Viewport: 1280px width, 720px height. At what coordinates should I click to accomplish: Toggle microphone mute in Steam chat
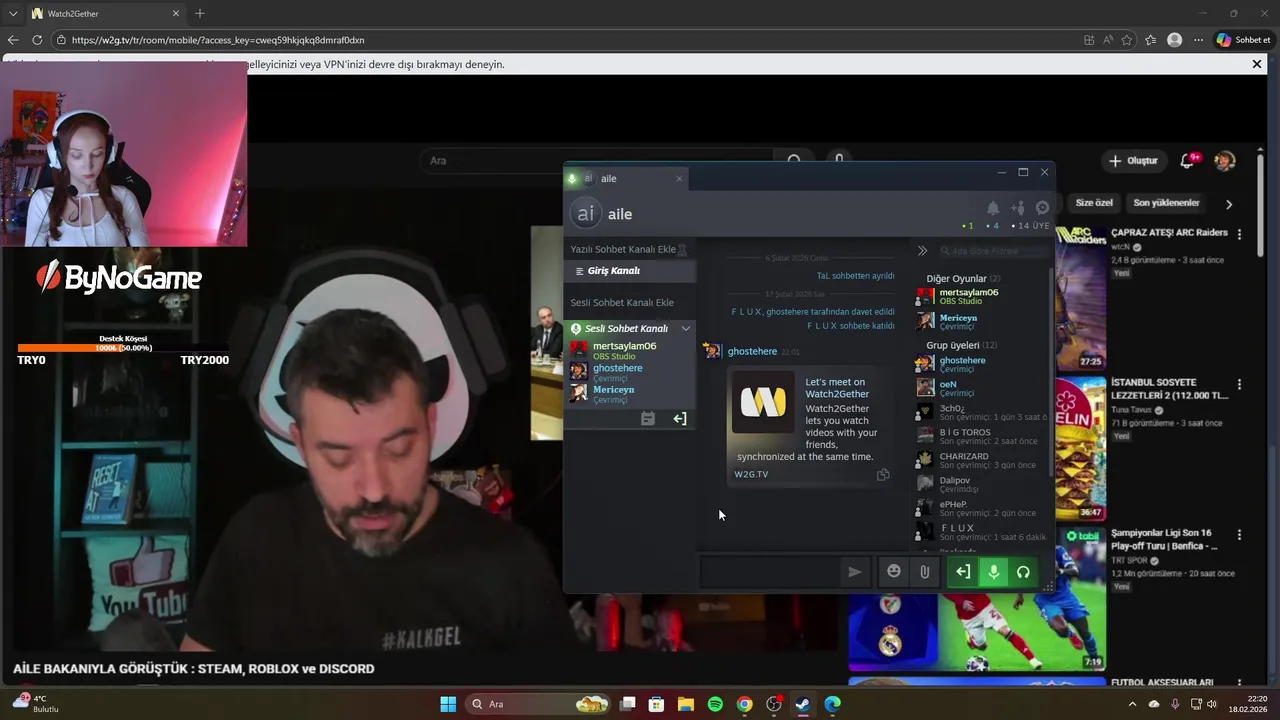(993, 572)
